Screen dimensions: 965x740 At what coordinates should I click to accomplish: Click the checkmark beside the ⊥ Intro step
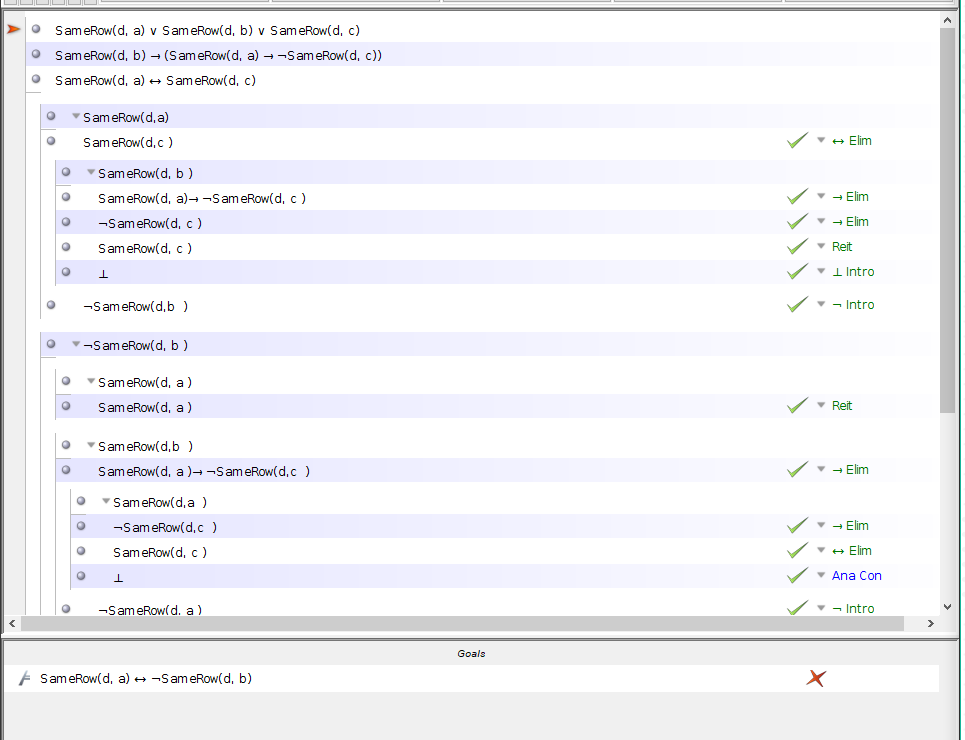(x=797, y=271)
